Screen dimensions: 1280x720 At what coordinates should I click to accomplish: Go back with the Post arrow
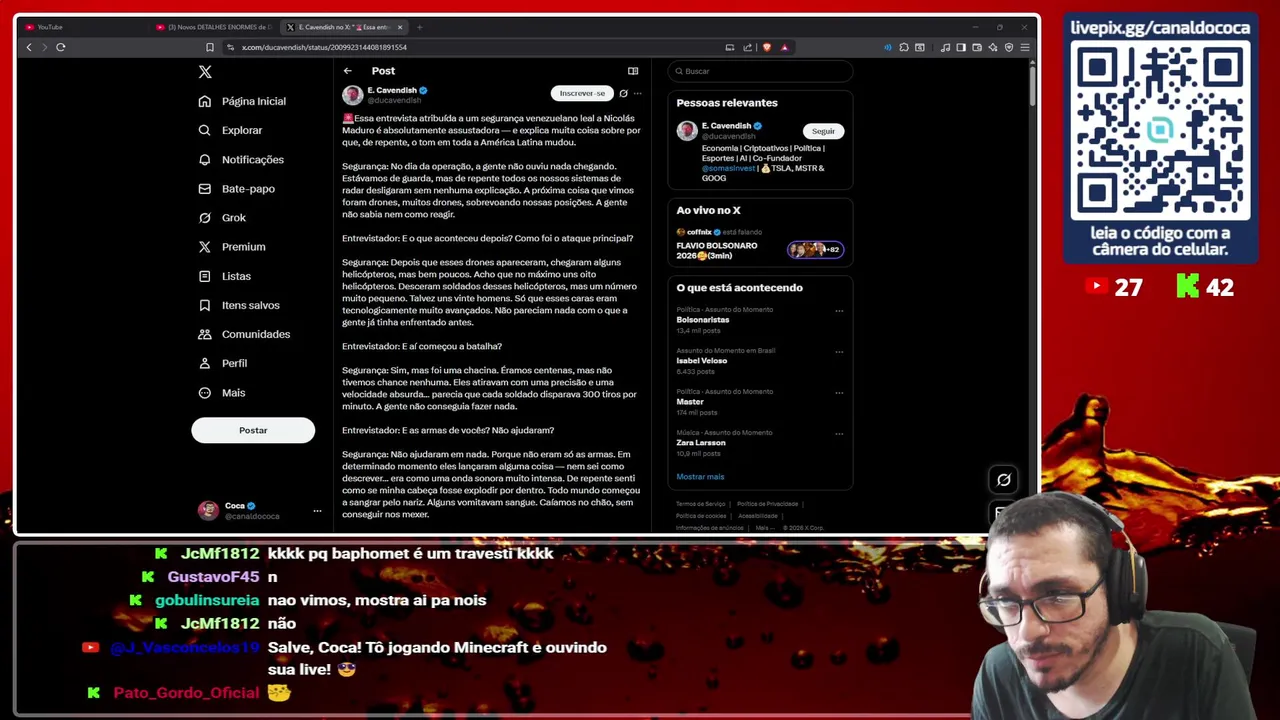coord(347,71)
